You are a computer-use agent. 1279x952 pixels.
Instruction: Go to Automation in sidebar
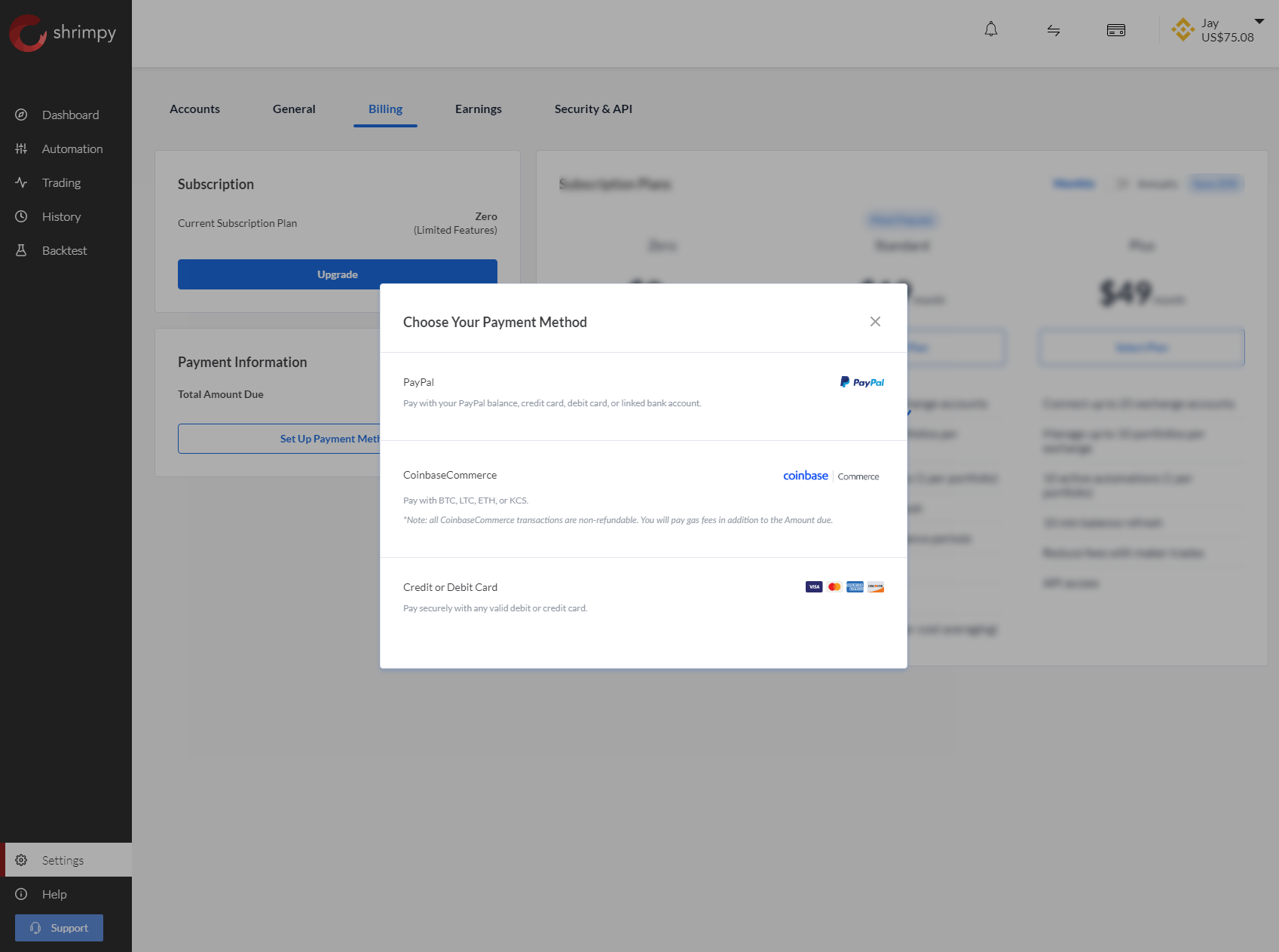[66, 148]
